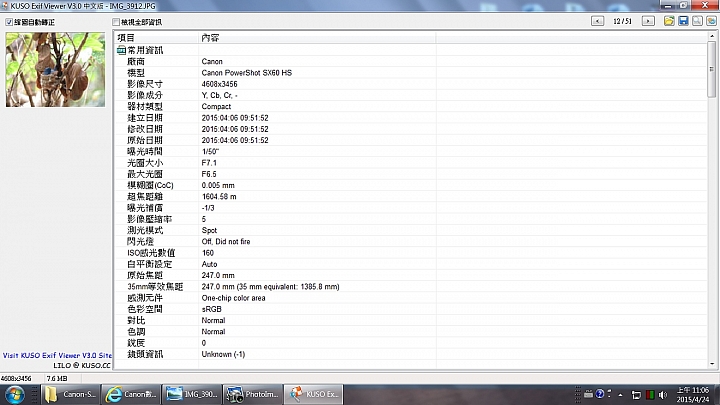720x405 pixels.
Task: Click the blue help question-mark tray icon
Action: (x=600, y=394)
